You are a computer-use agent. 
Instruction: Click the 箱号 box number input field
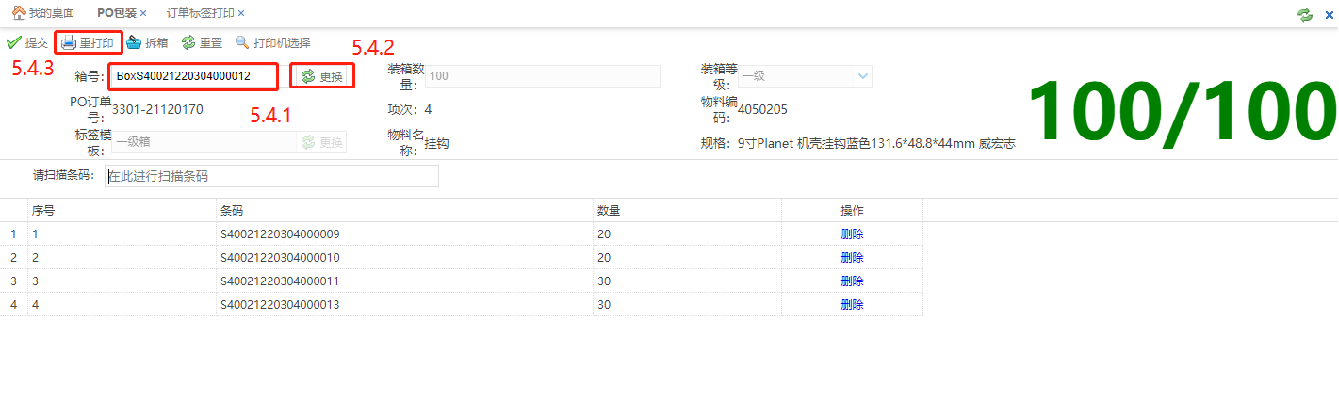[x=192, y=76]
